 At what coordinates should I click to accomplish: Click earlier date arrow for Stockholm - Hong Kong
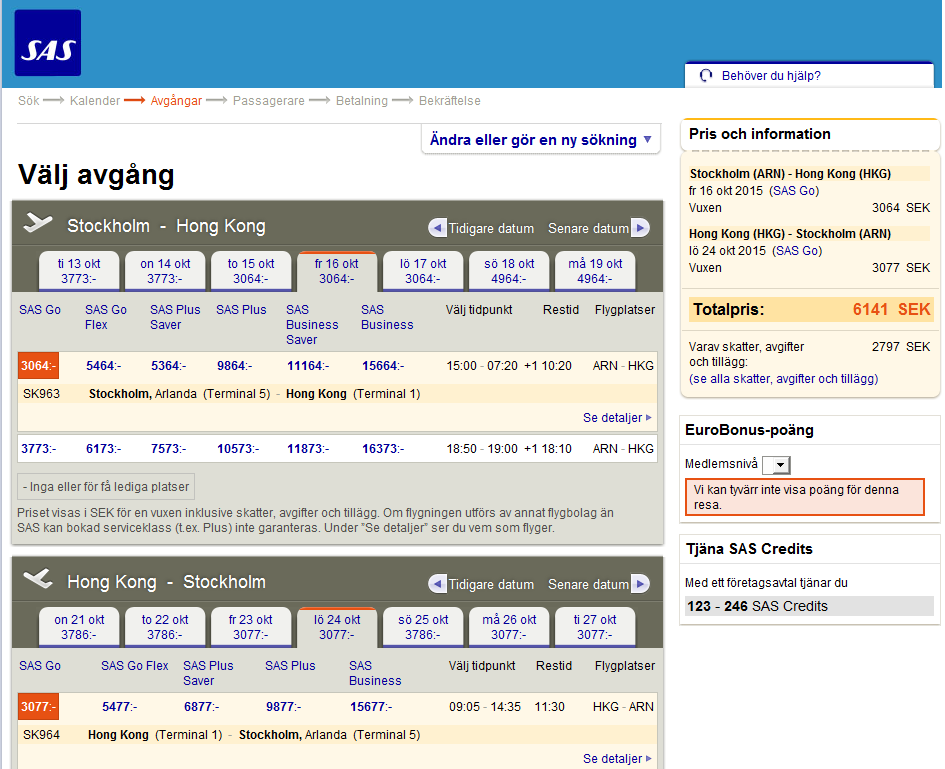437,228
